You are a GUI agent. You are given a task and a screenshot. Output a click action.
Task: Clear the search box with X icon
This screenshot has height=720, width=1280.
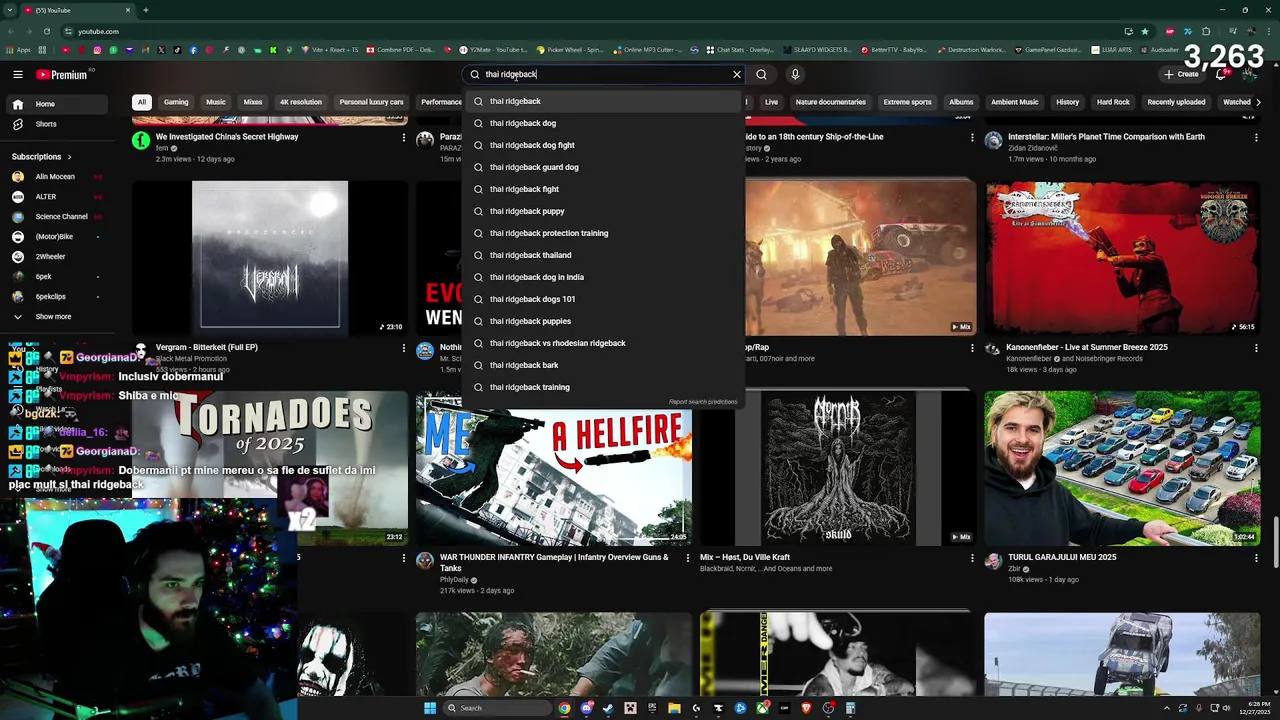coord(737,74)
